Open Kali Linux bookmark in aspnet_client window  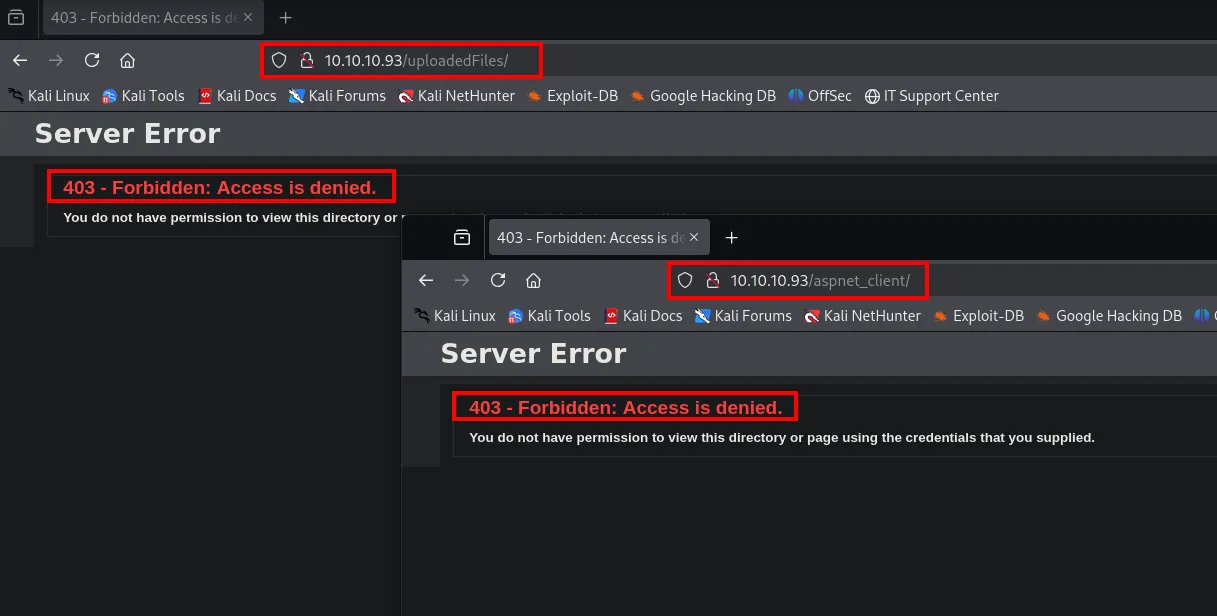[455, 316]
